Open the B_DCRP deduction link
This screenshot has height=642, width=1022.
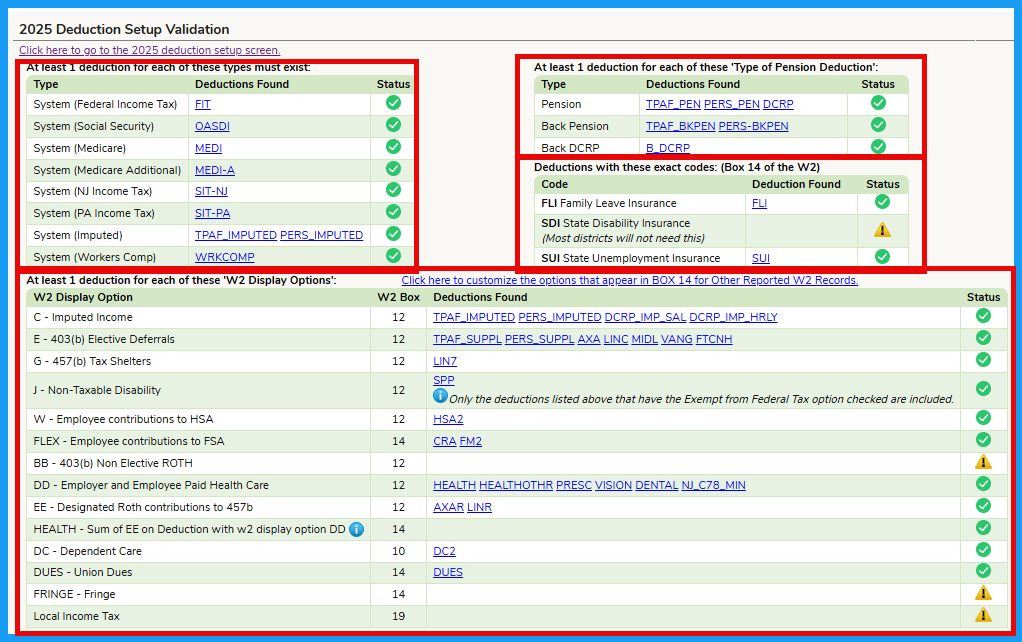pyautogui.click(x=668, y=148)
